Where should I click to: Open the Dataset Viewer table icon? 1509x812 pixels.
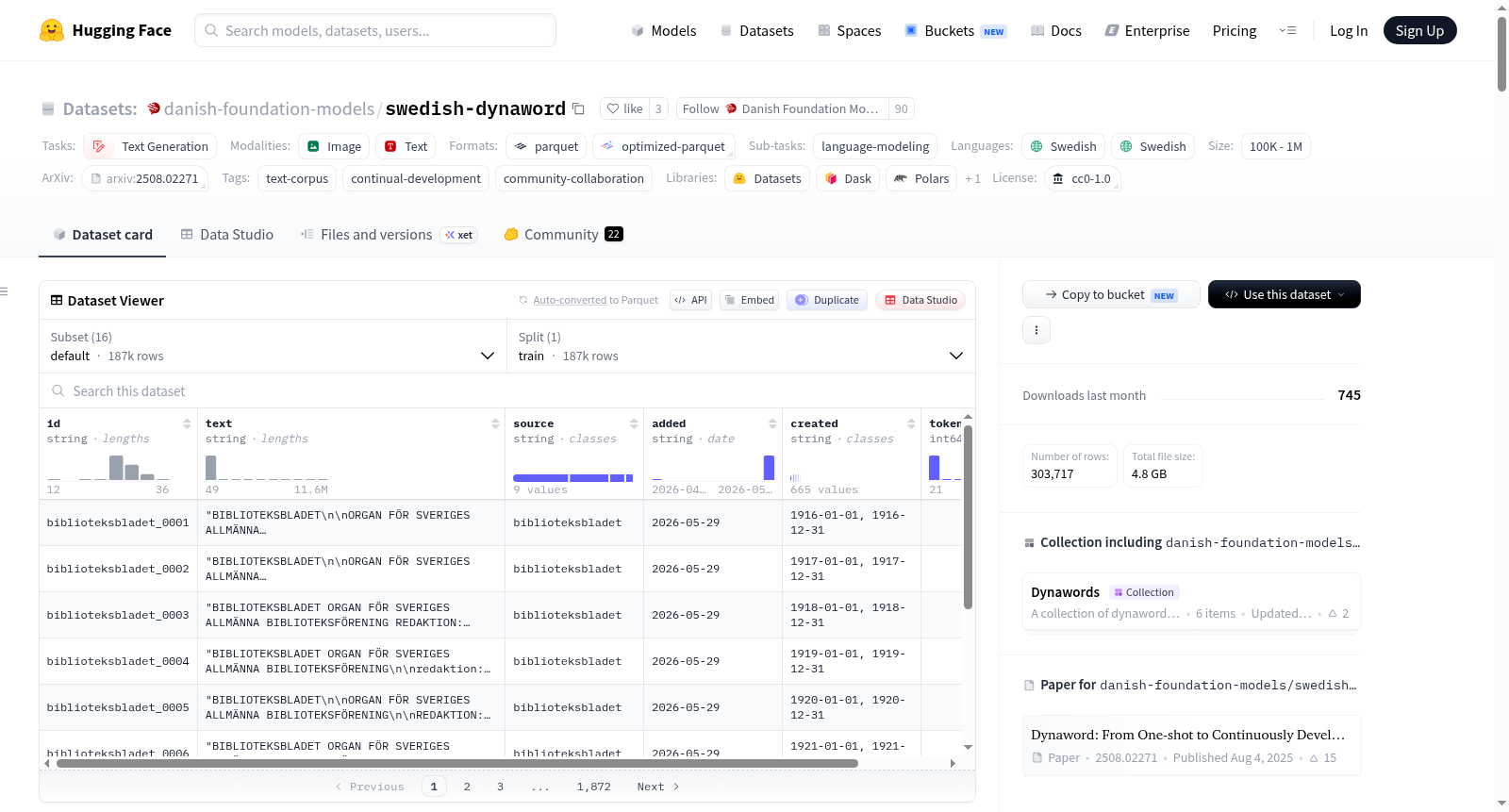pos(57,300)
